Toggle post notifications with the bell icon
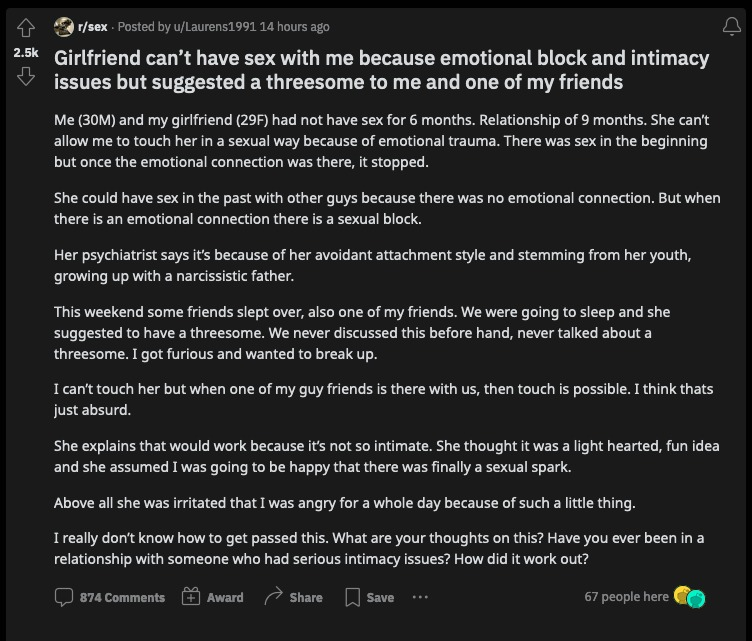This screenshot has width=752, height=641. click(x=732, y=27)
